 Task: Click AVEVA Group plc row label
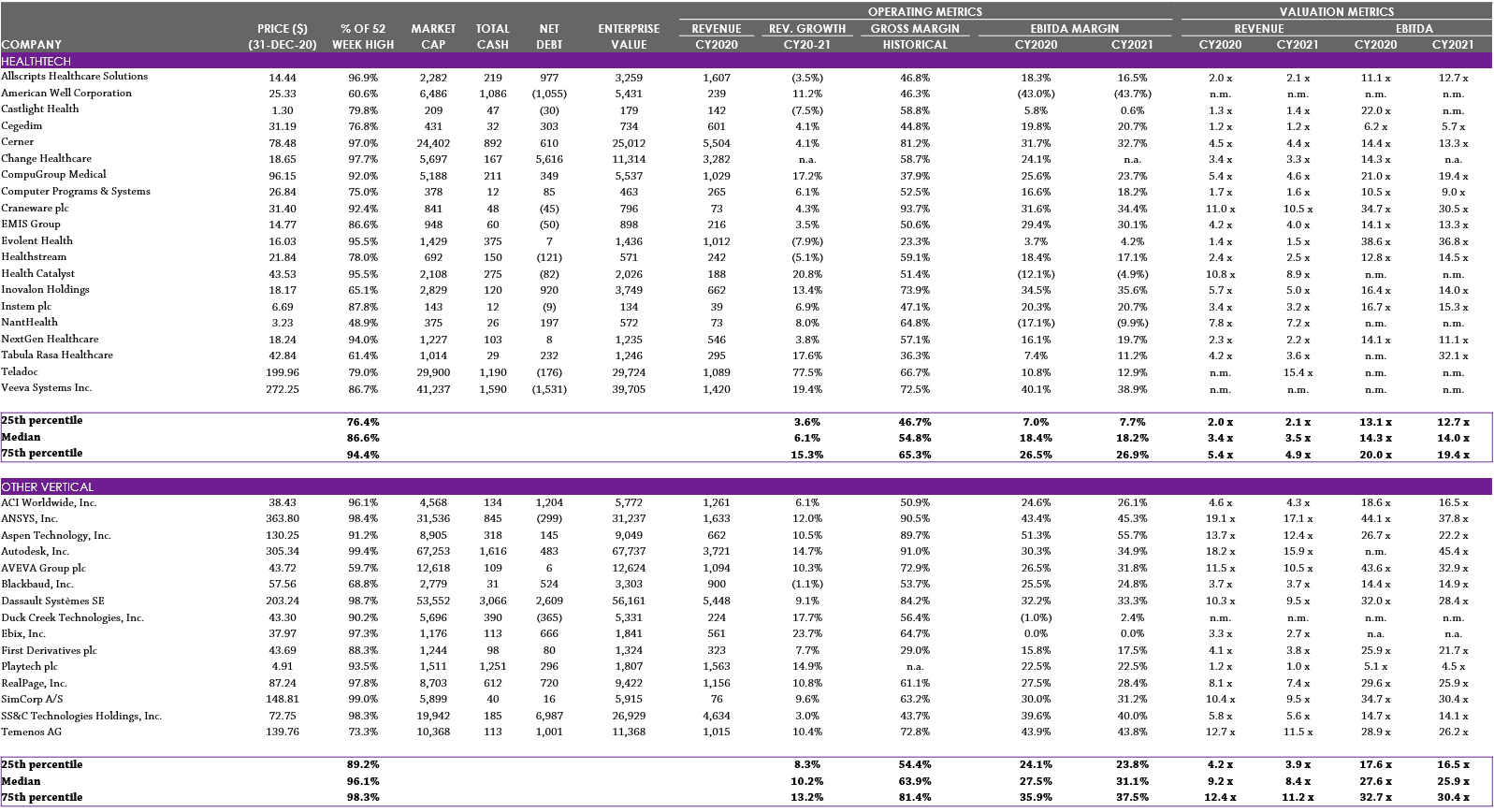coord(44,568)
